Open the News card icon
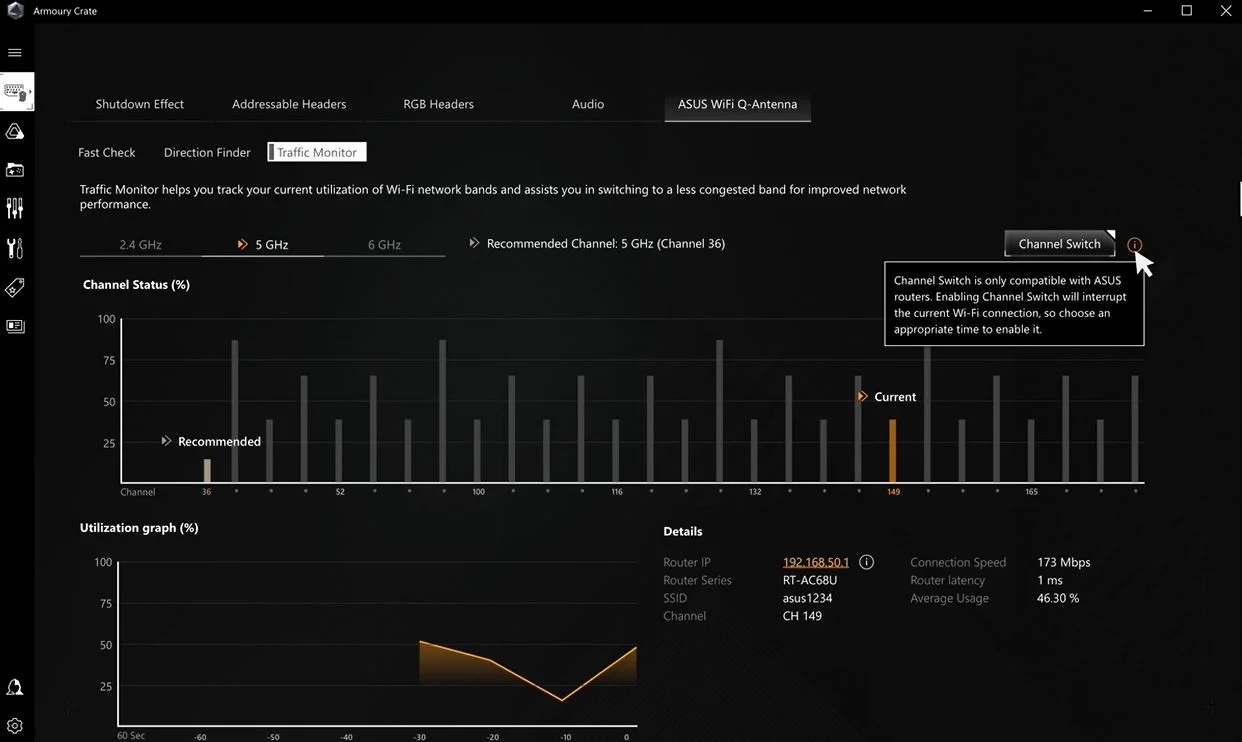 [x=15, y=326]
